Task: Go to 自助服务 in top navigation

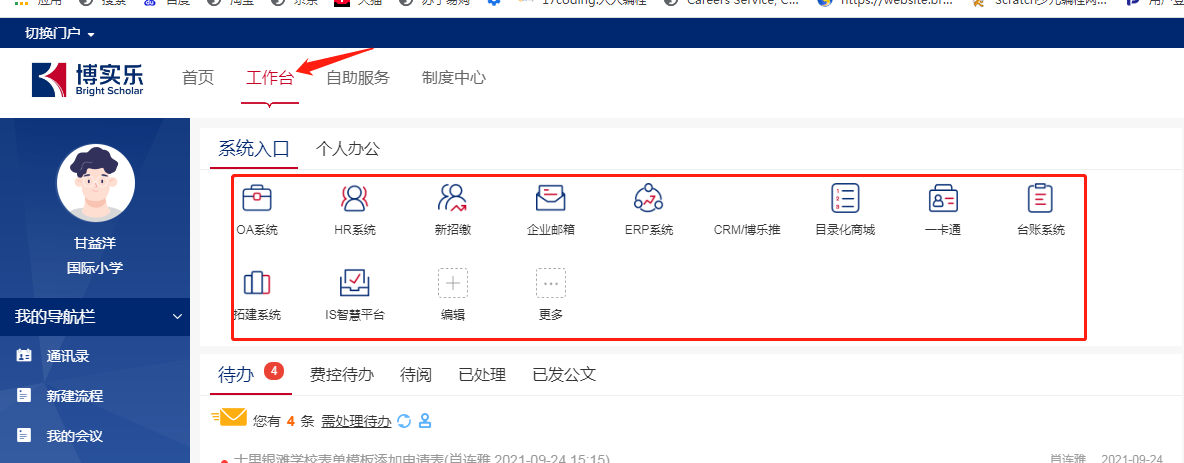Action: pyautogui.click(x=357, y=78)
